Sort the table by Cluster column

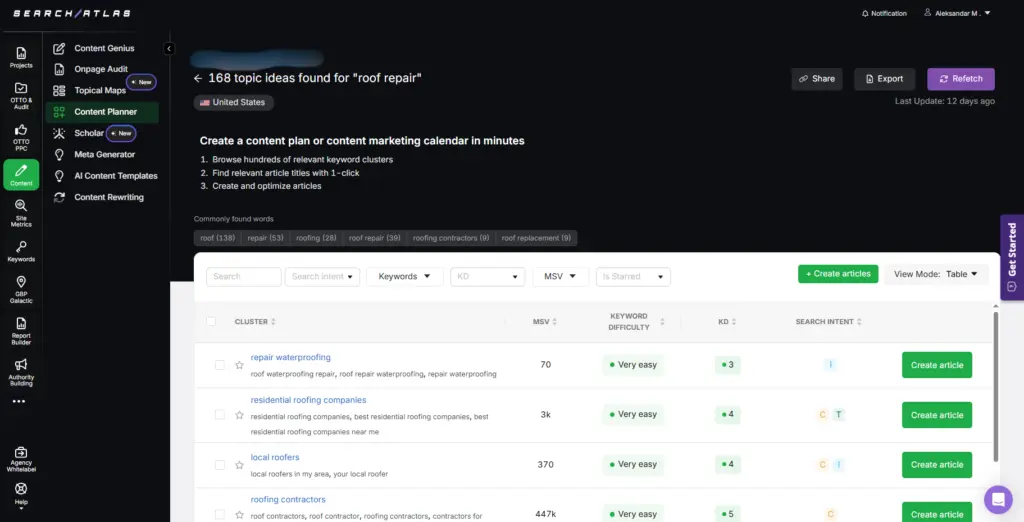255,321
